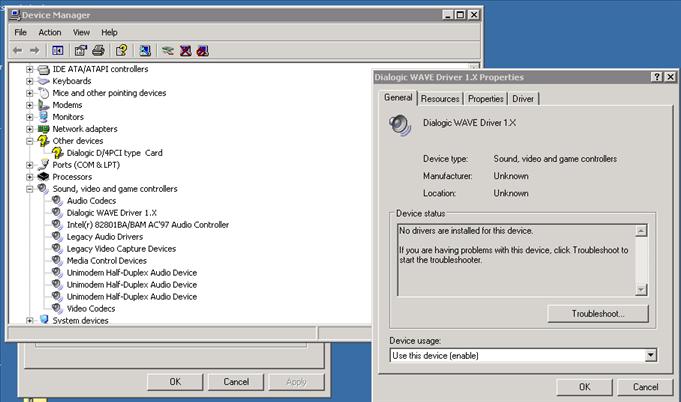Click the Video Codecs device icon
Viewport: 681px width, 402px height.
pyautogui.click(x=57, y=308)
